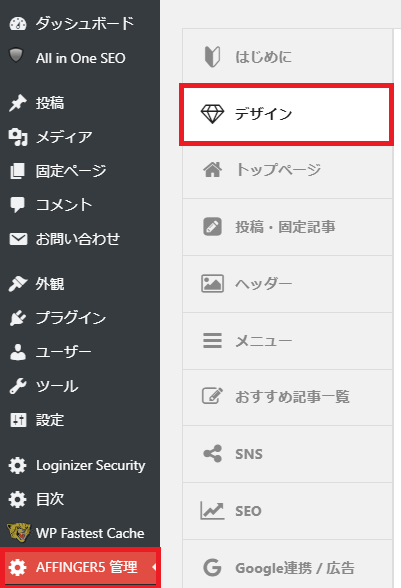Click the pushpin icon beside 投稿
This screenshot has width=401, height=588.
point(18,103)
